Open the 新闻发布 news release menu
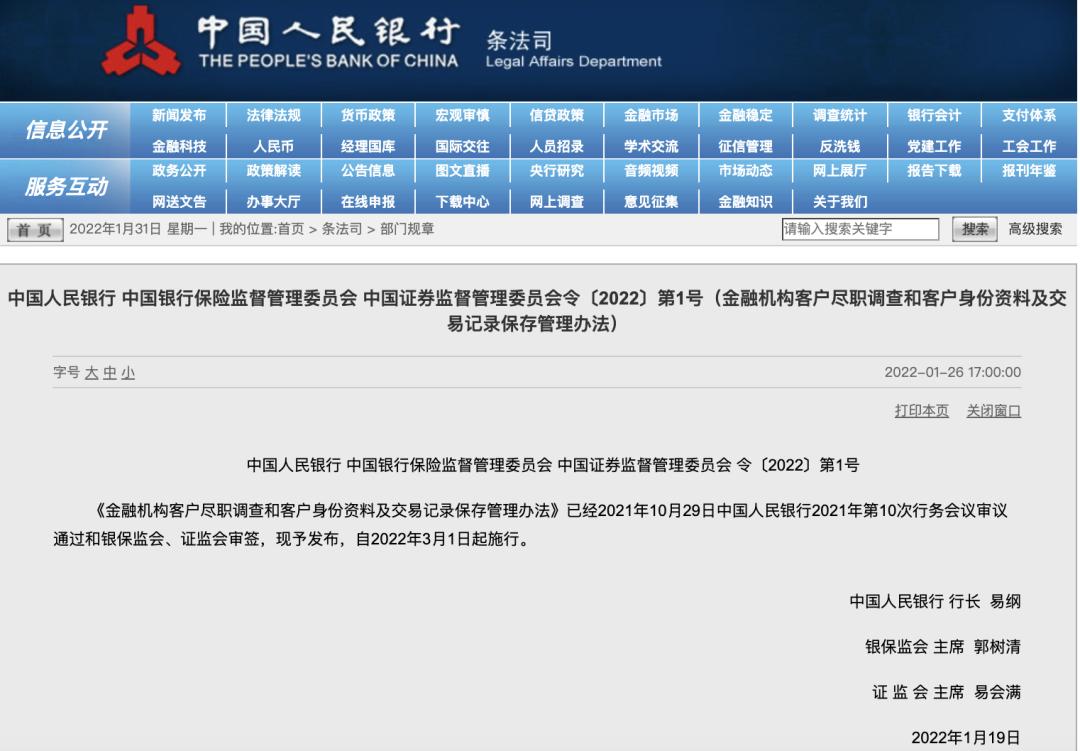Image resolution: width=1080 pixels, height=751 pixels. (x=181, y=115)
